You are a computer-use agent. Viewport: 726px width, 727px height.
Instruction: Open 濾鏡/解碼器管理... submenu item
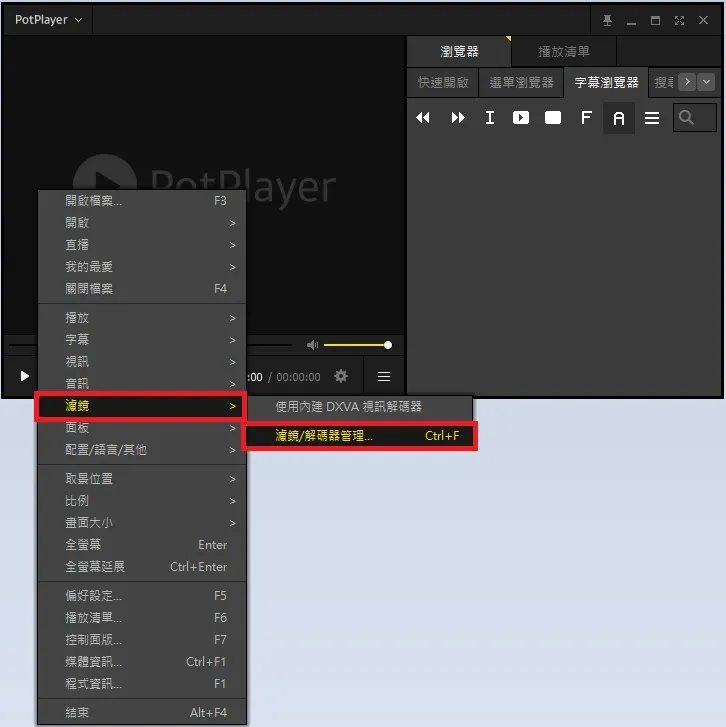tap(360, 436)
